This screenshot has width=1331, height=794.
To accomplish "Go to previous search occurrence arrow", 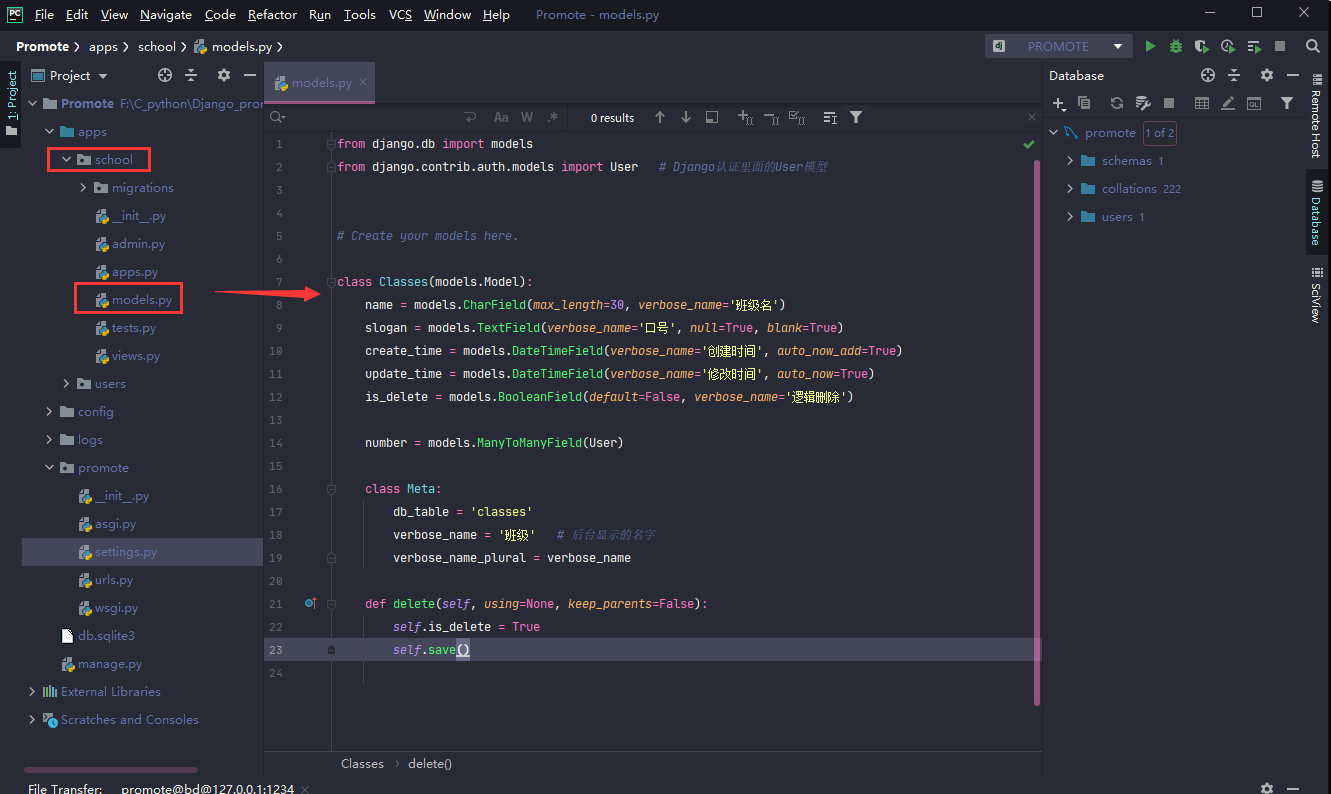I will pos(660,117).
